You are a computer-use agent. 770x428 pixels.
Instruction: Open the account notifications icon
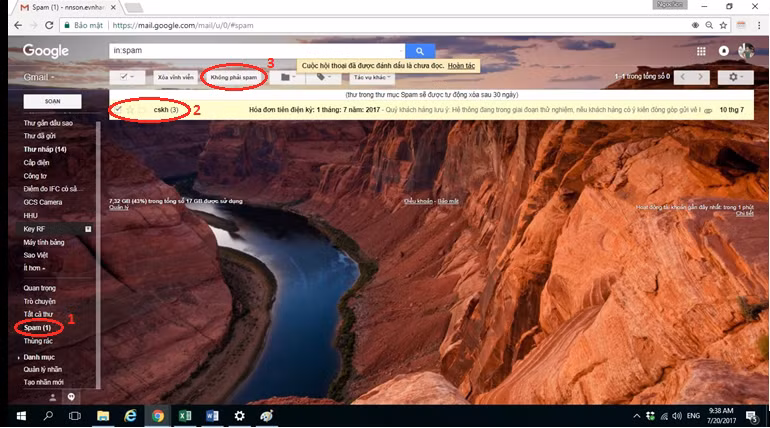pos(724,51)
